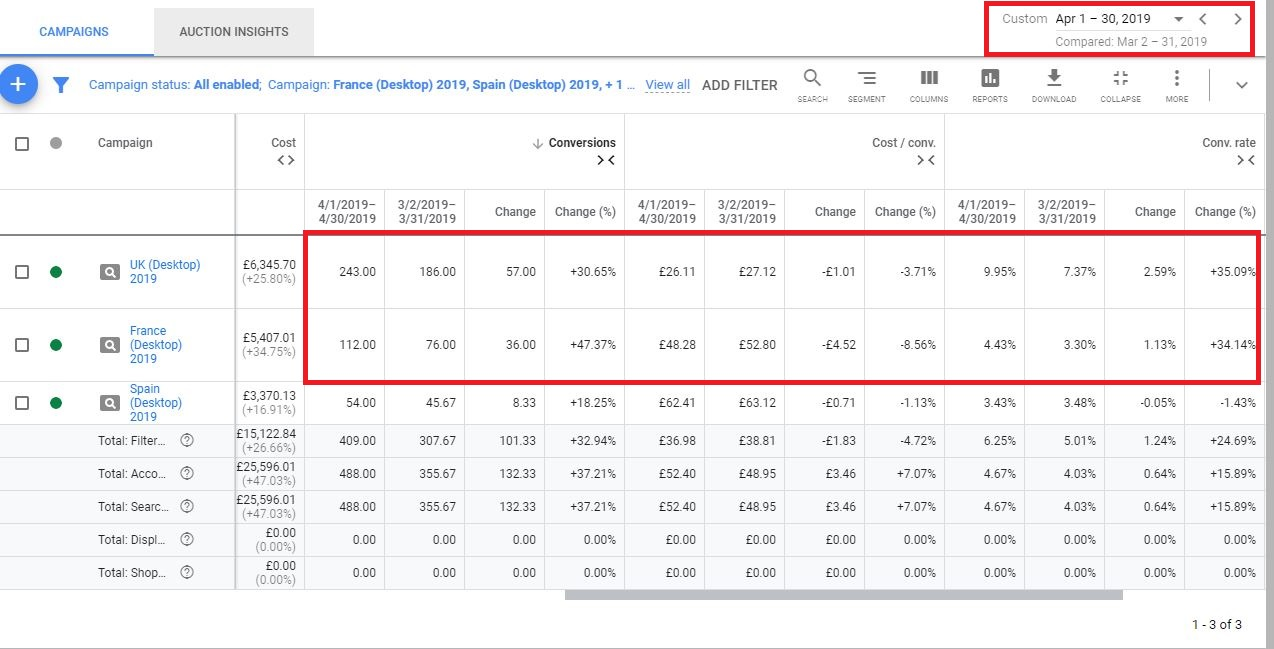Viewport: 1274px width, 649px height.
Task: Open the date range dropdown arrow
Action: coord(1178,19)
